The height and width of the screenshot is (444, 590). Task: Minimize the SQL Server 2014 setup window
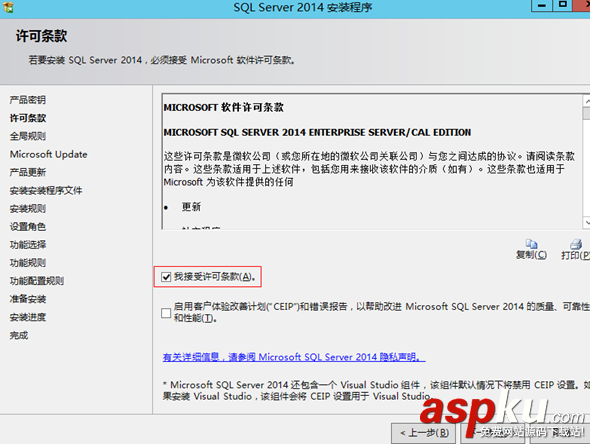[542, 5]
